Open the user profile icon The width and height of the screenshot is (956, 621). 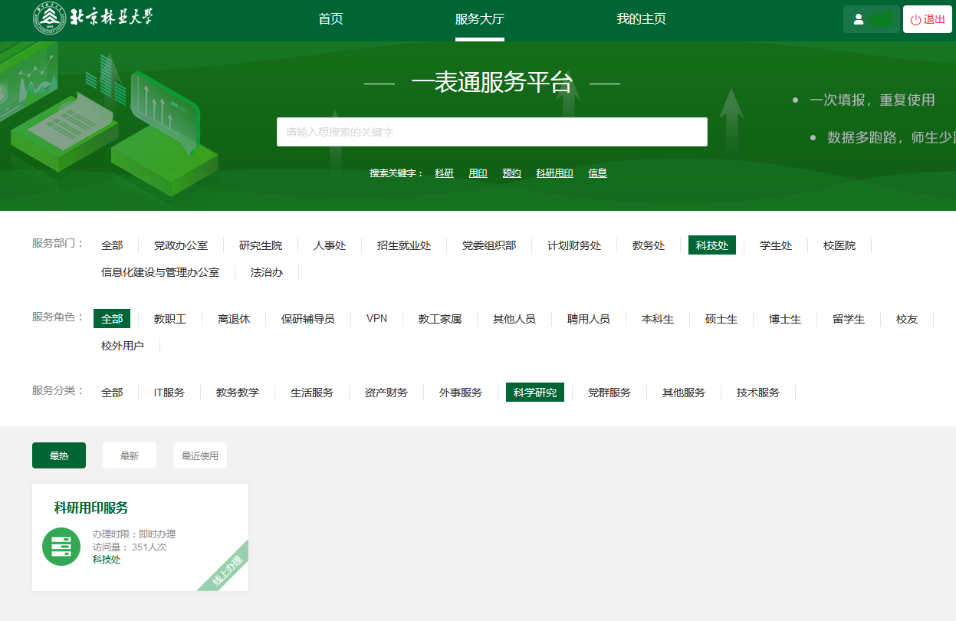[x=858, y=20]
